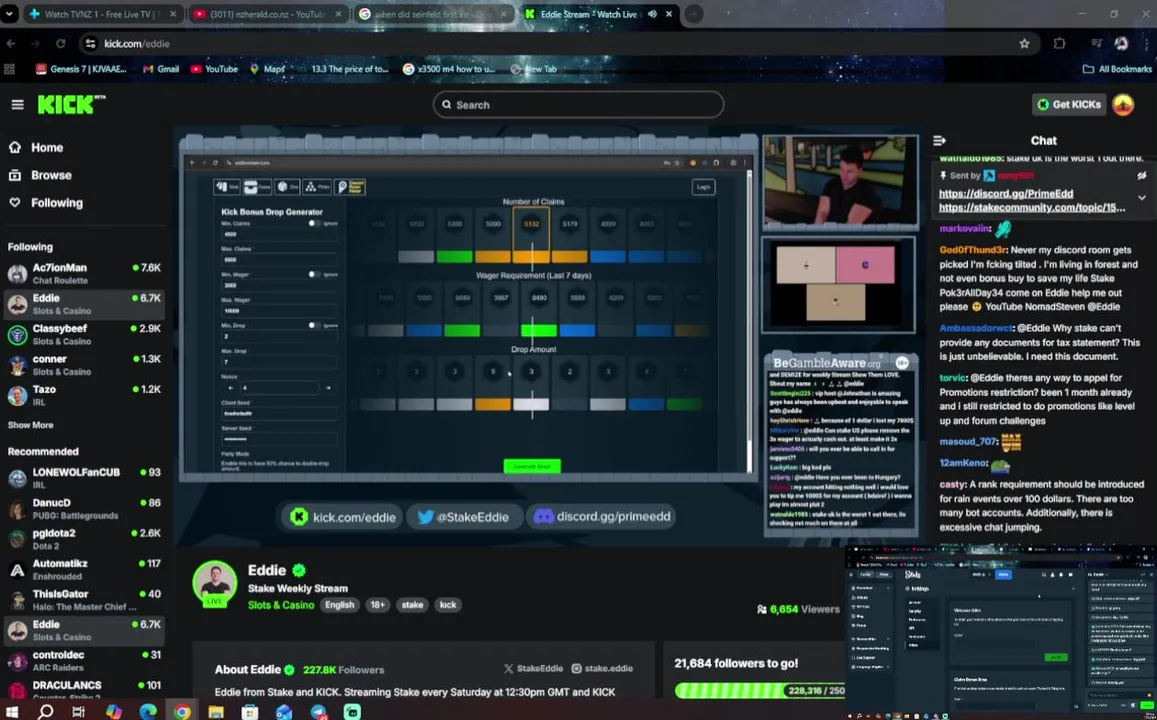Click Ambassadorwct username in chat
The height and width of the screenshot is (720, 1157).
coord(976,328)
